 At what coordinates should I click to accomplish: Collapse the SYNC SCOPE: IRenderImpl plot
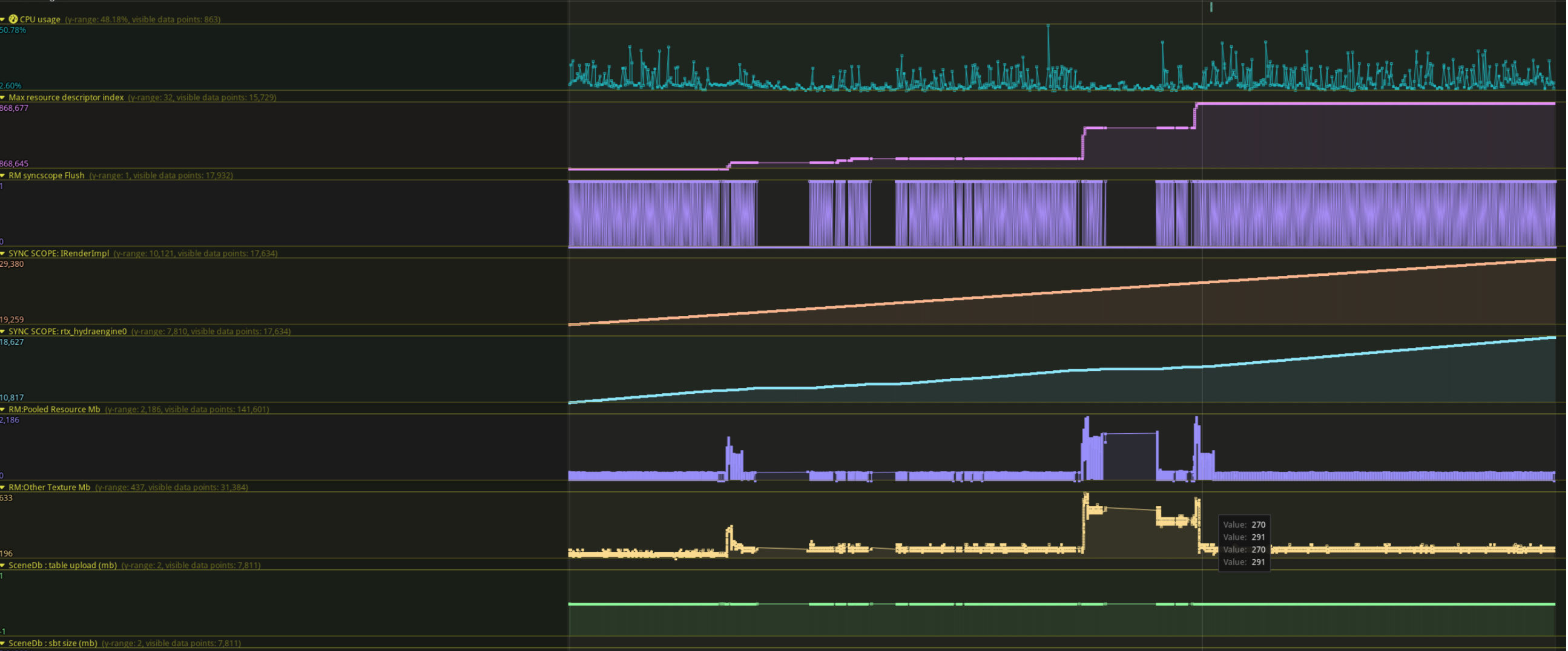tap(3, 253)
